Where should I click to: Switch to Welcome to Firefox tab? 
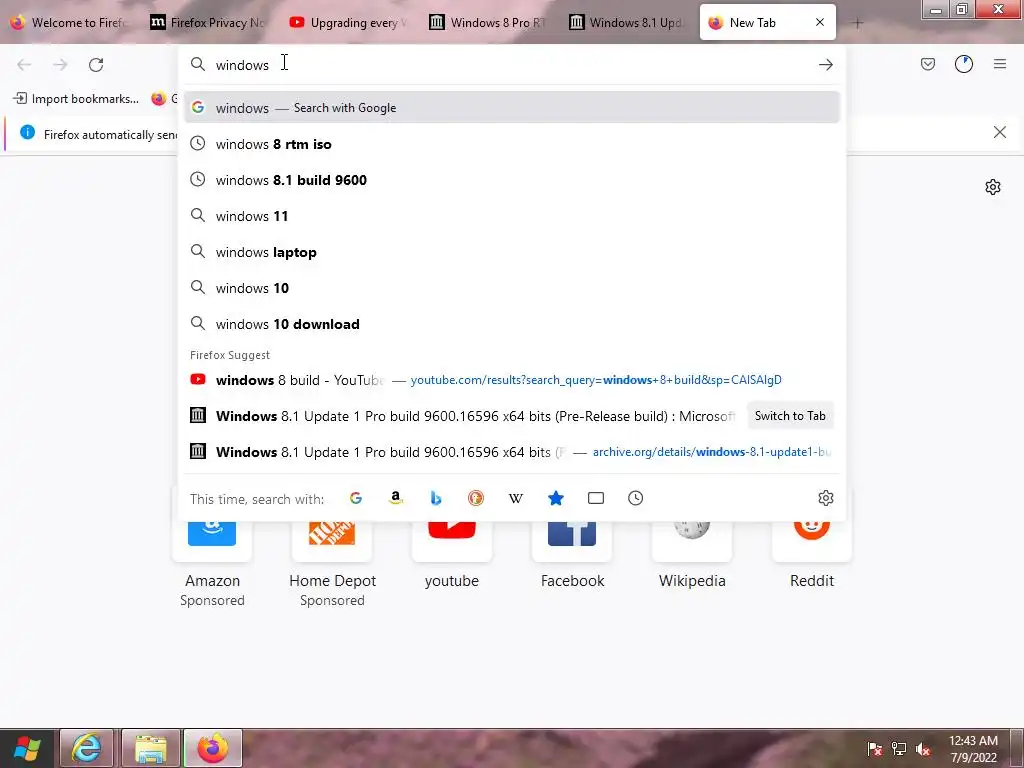68,22
